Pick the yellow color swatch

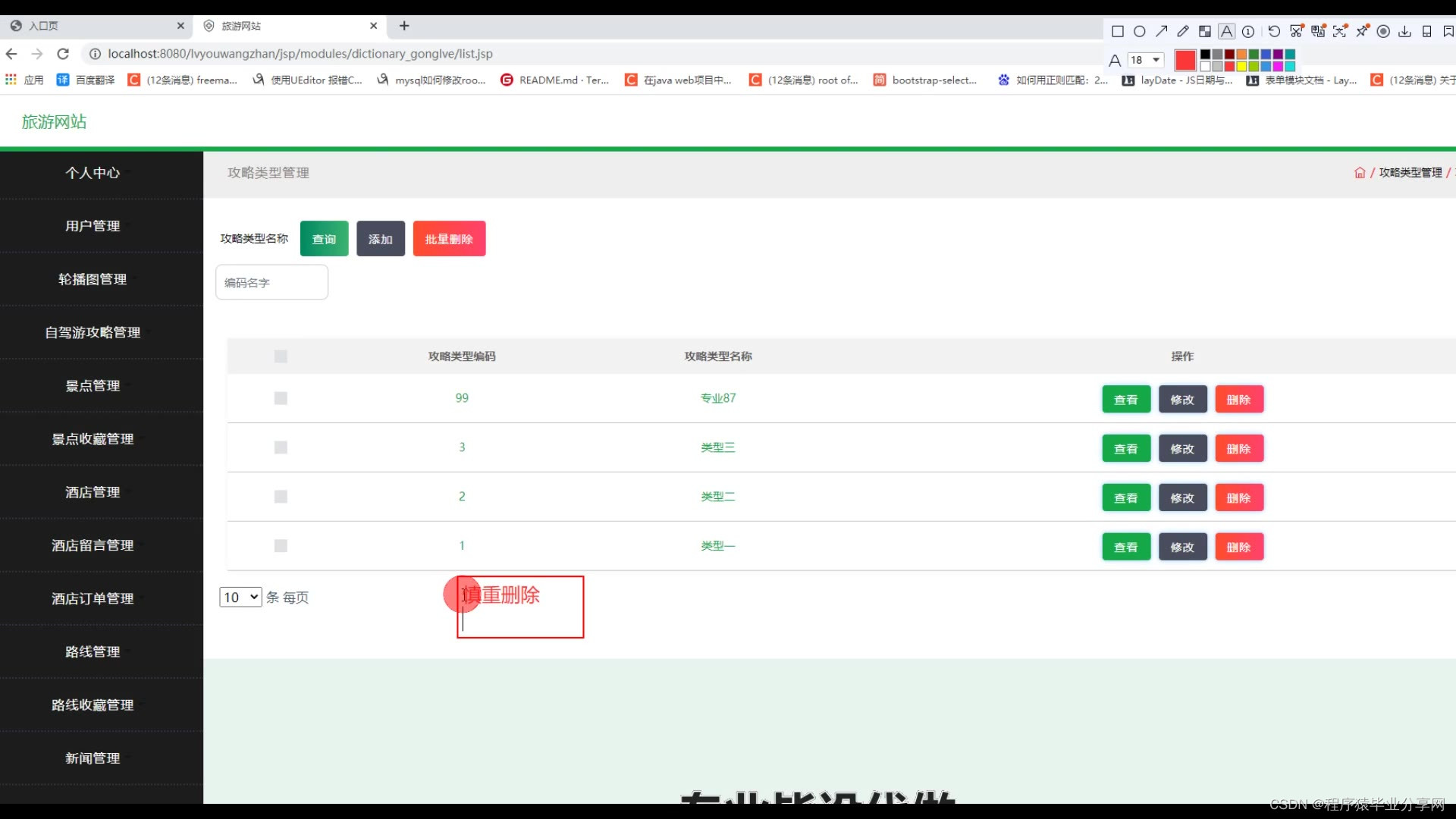(x=1241, y=66)
